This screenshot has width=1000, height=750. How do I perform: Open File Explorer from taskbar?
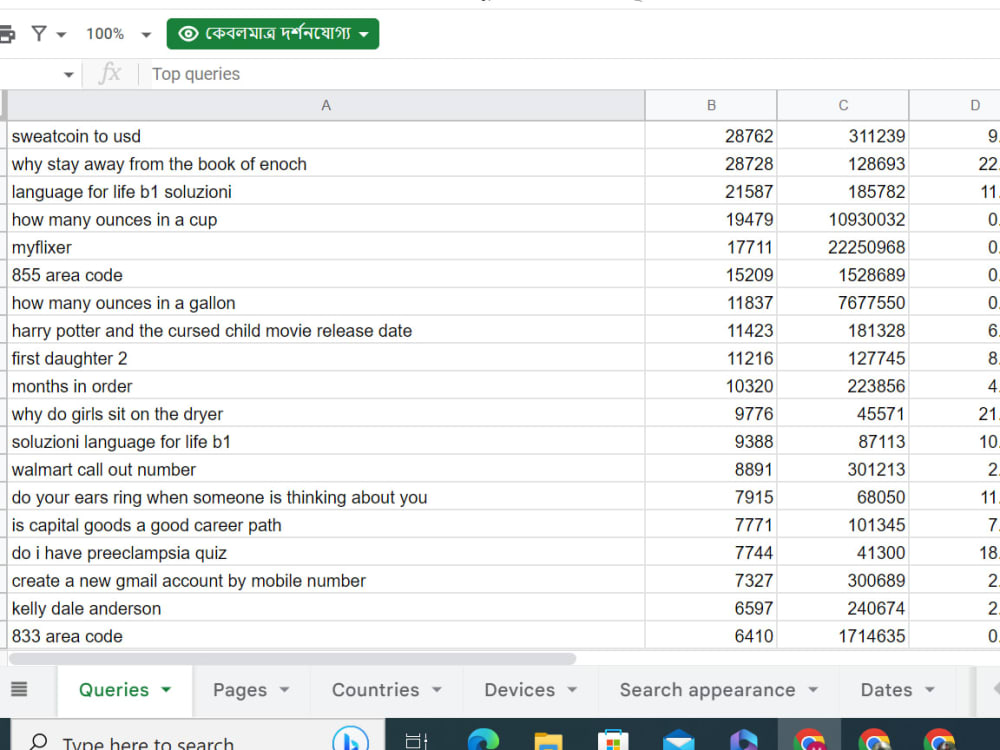(x=548, y=741)
